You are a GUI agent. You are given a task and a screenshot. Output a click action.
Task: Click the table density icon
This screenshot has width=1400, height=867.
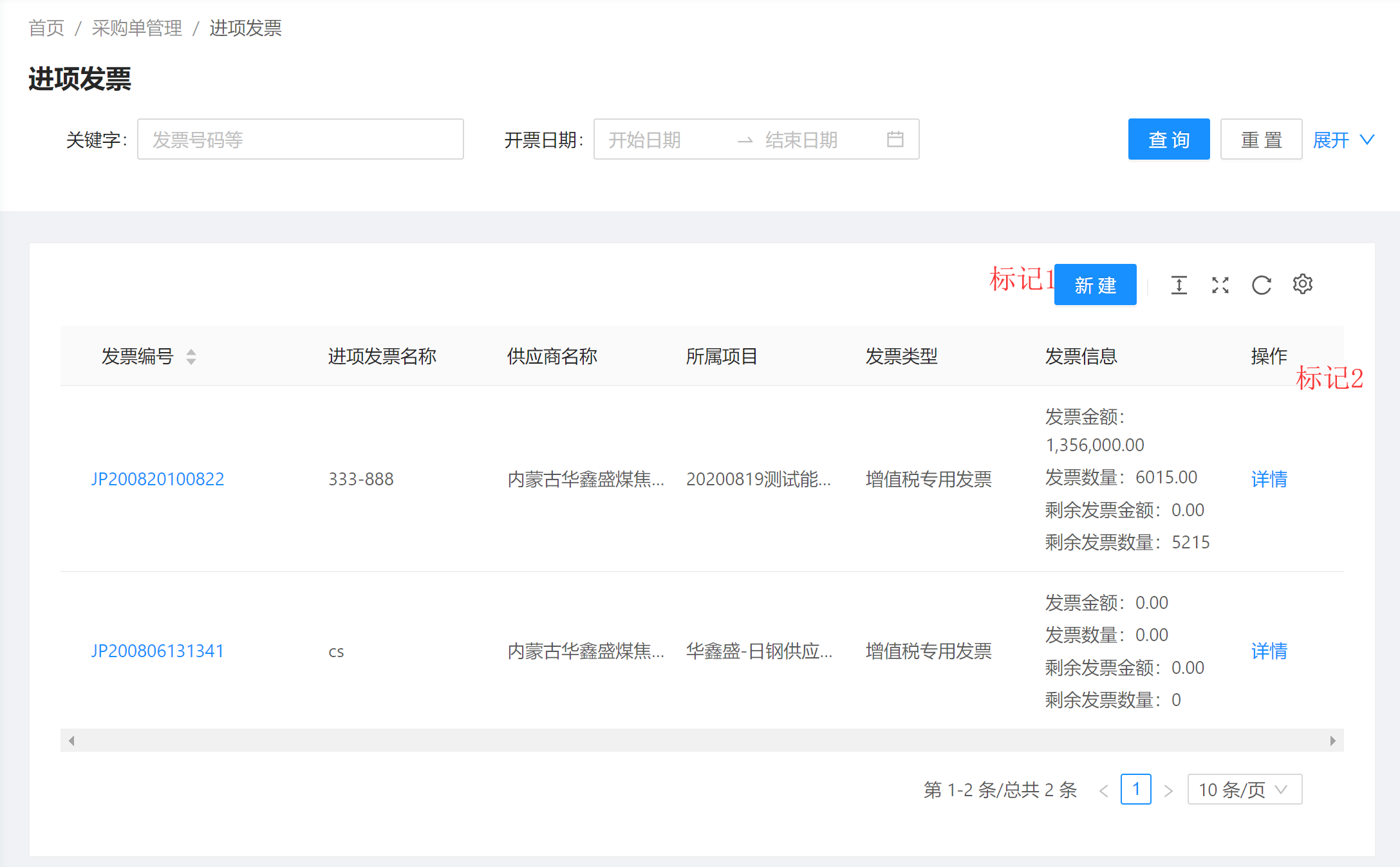click(1179, 284)
